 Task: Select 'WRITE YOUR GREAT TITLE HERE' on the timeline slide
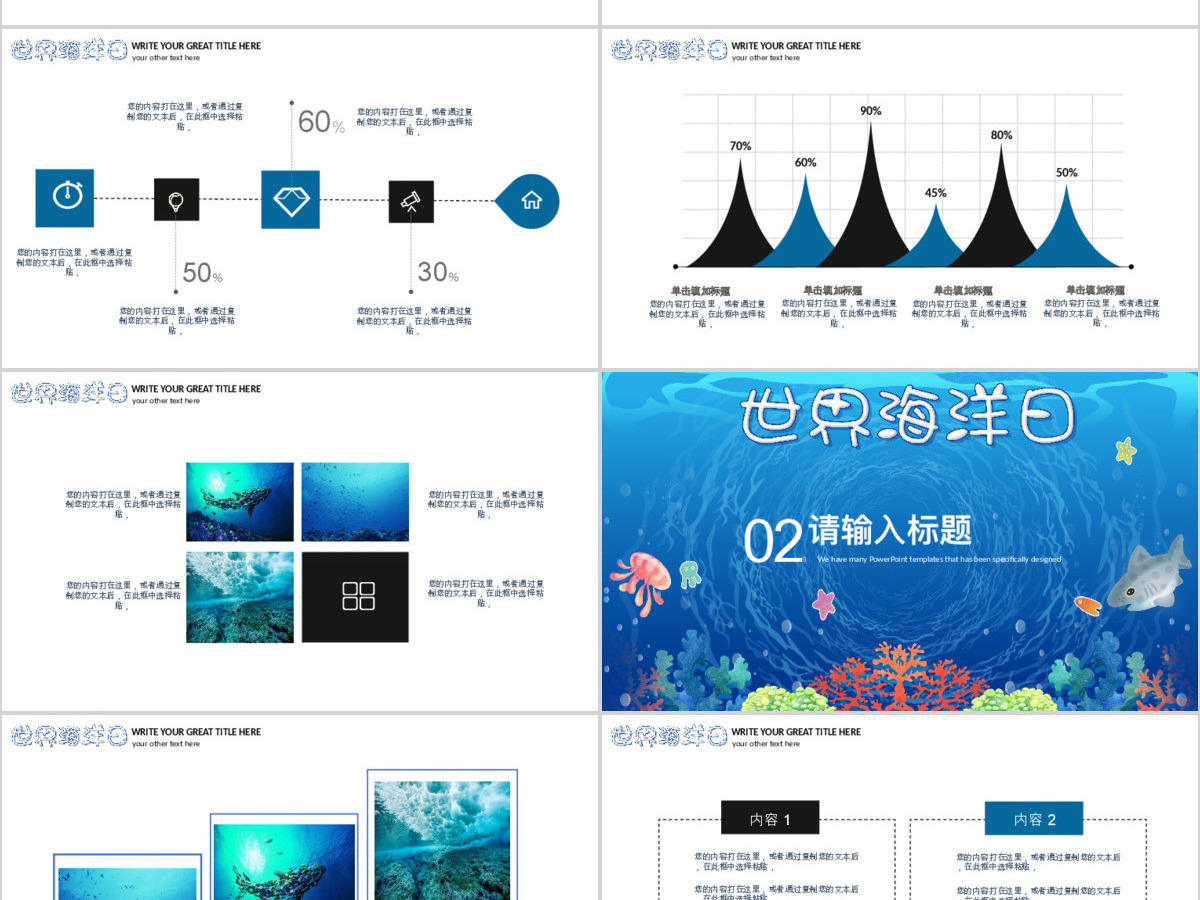(x=196, y=46)
